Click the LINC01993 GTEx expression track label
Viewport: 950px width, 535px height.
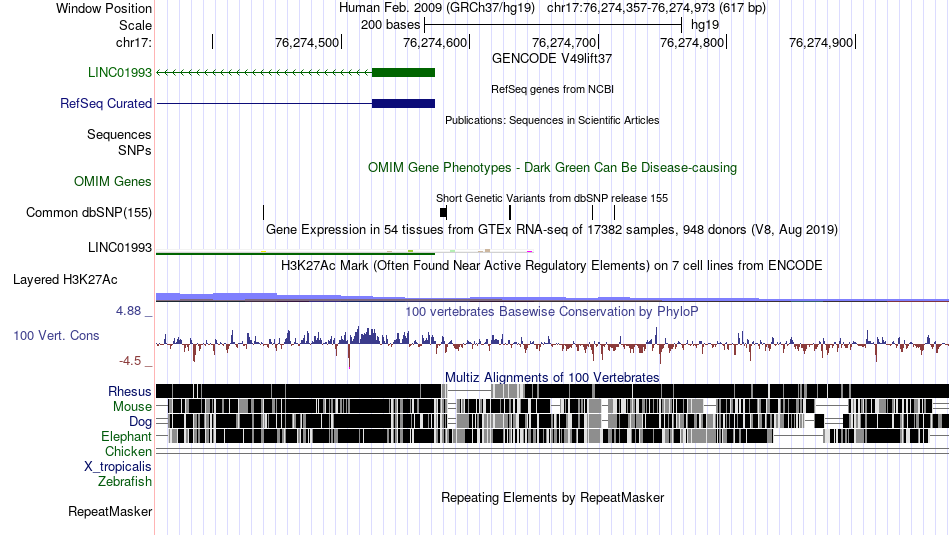(119, 247)
